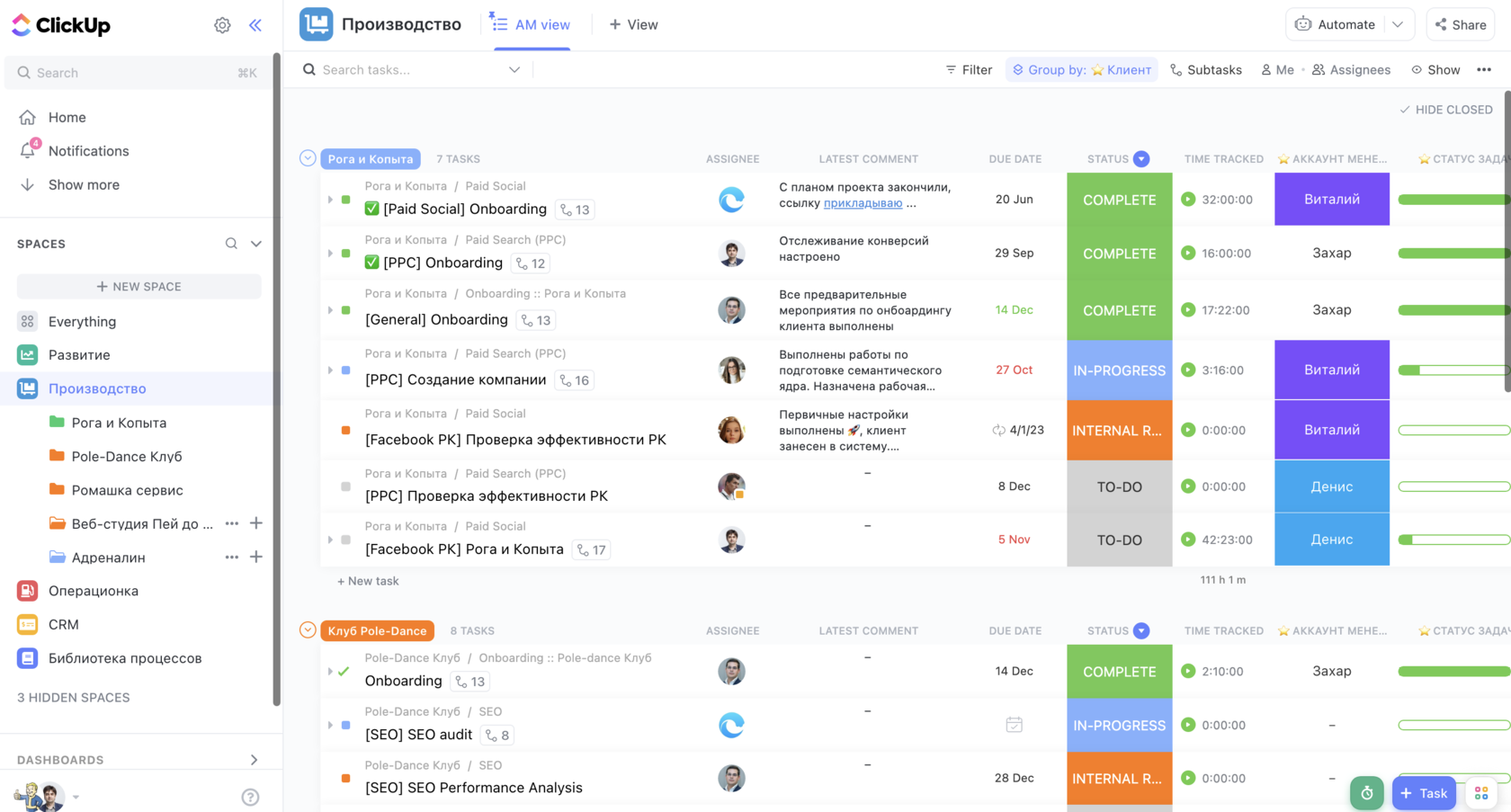Set due date for [SEO] SEO audit

click(1015, 725)
